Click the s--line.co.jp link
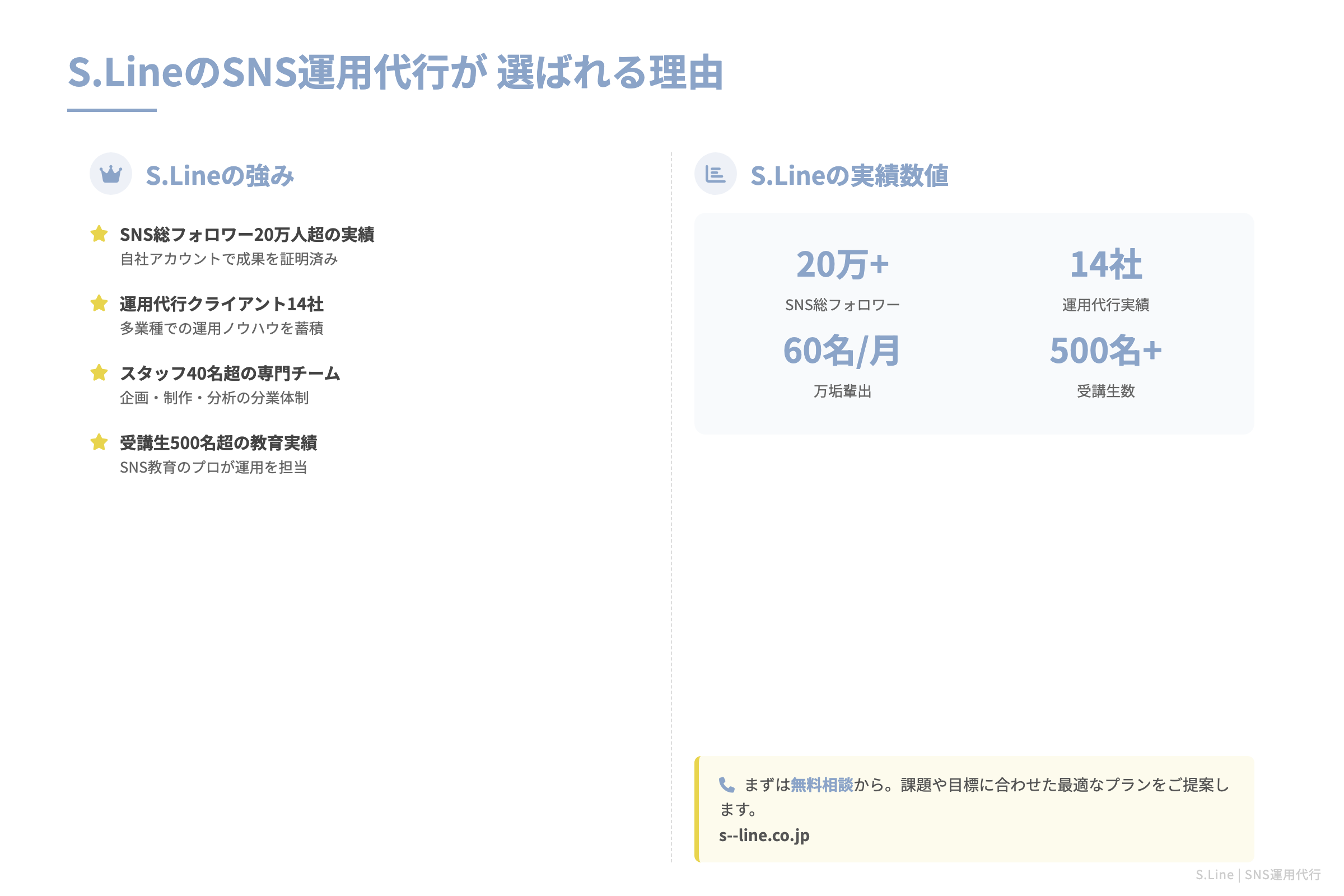Viewport: 1344px width, 896px height. 764,835
